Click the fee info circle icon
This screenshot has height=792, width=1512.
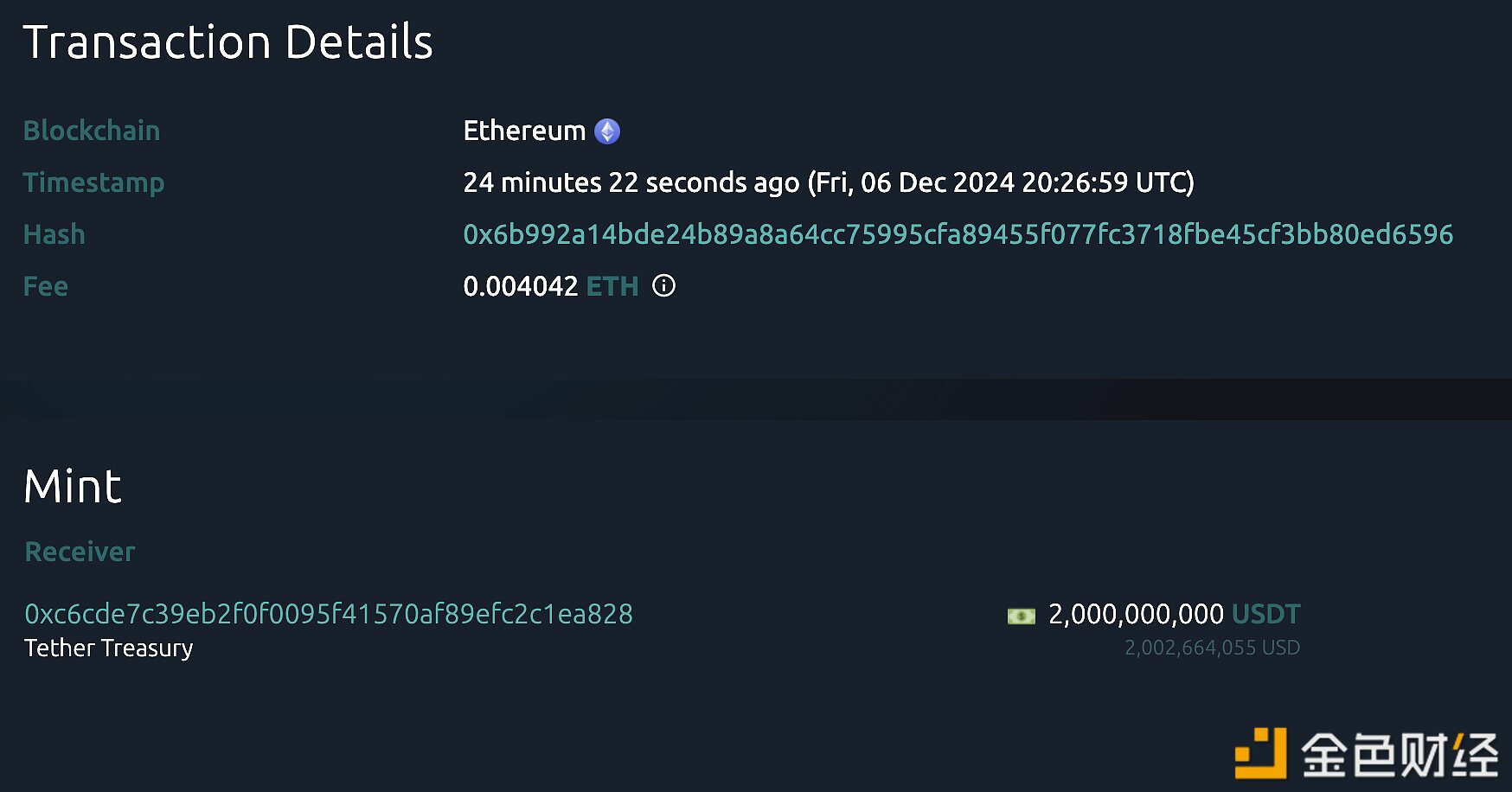[664, 286]
